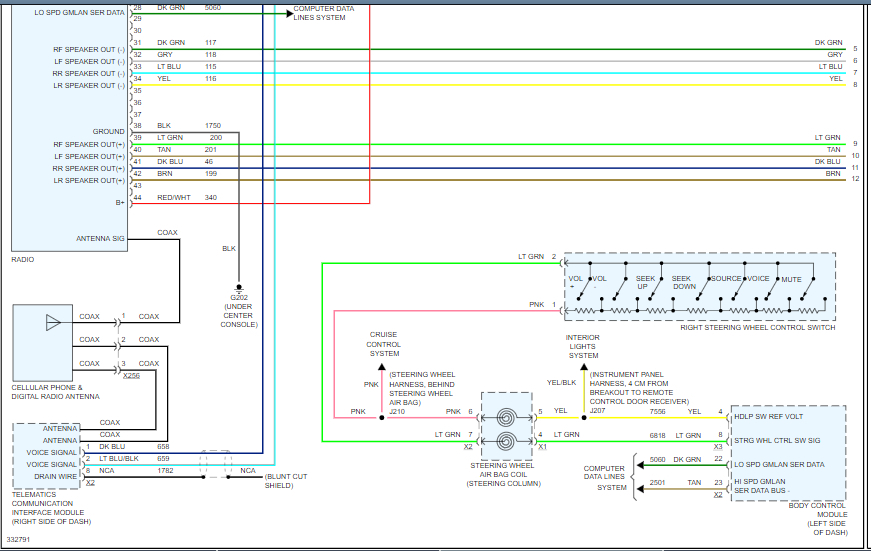Image resolution: width=871 pixels, height=551 pixels.
Task: Click the X256 connector label
Action: [x=131, y=375]
